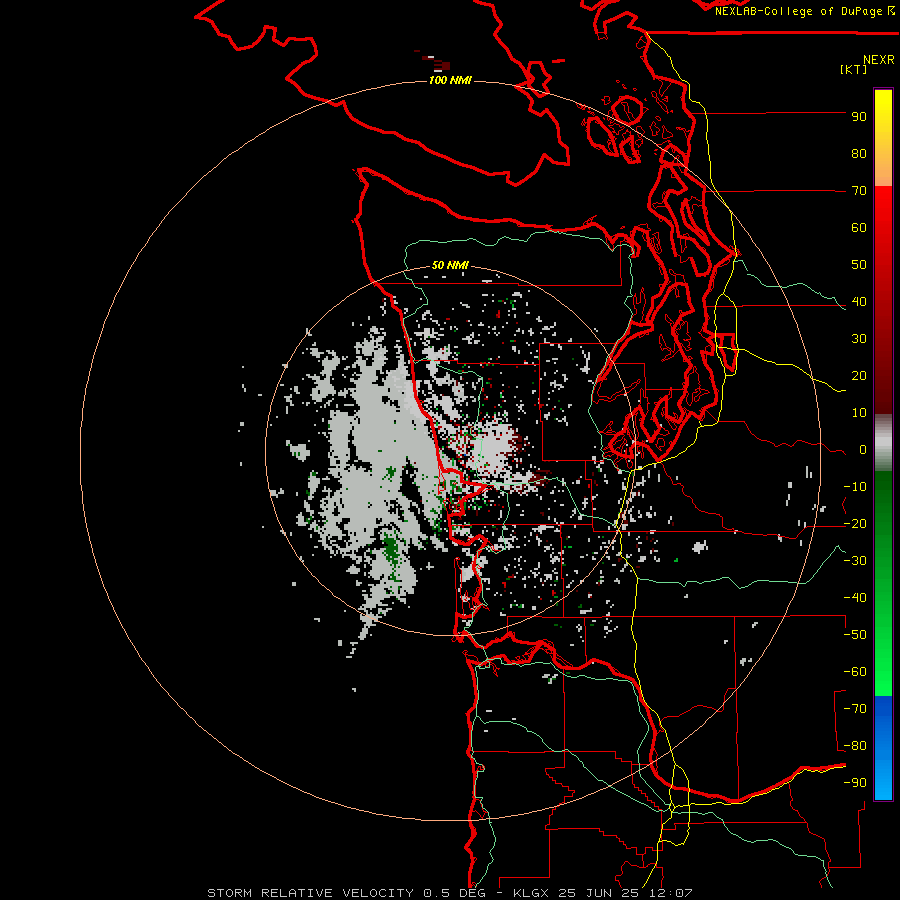Click the 20 value on velocity scale
Viewport: 900px width, 900px height.
859,376
